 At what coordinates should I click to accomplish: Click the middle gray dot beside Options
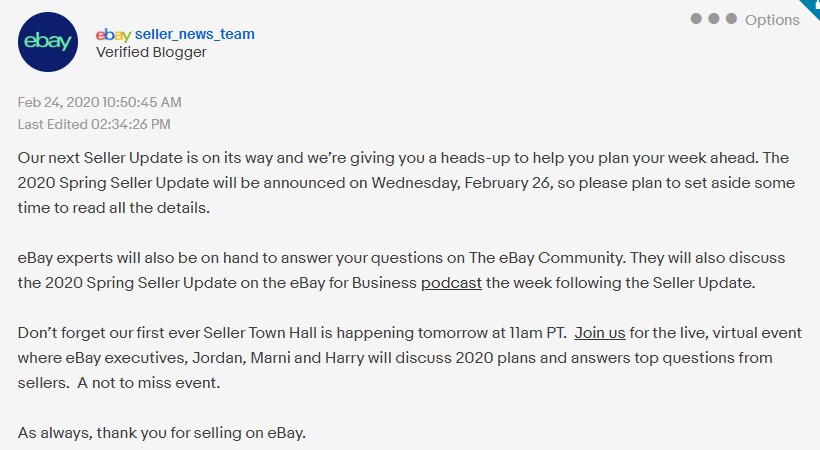(x=714, y=19)
